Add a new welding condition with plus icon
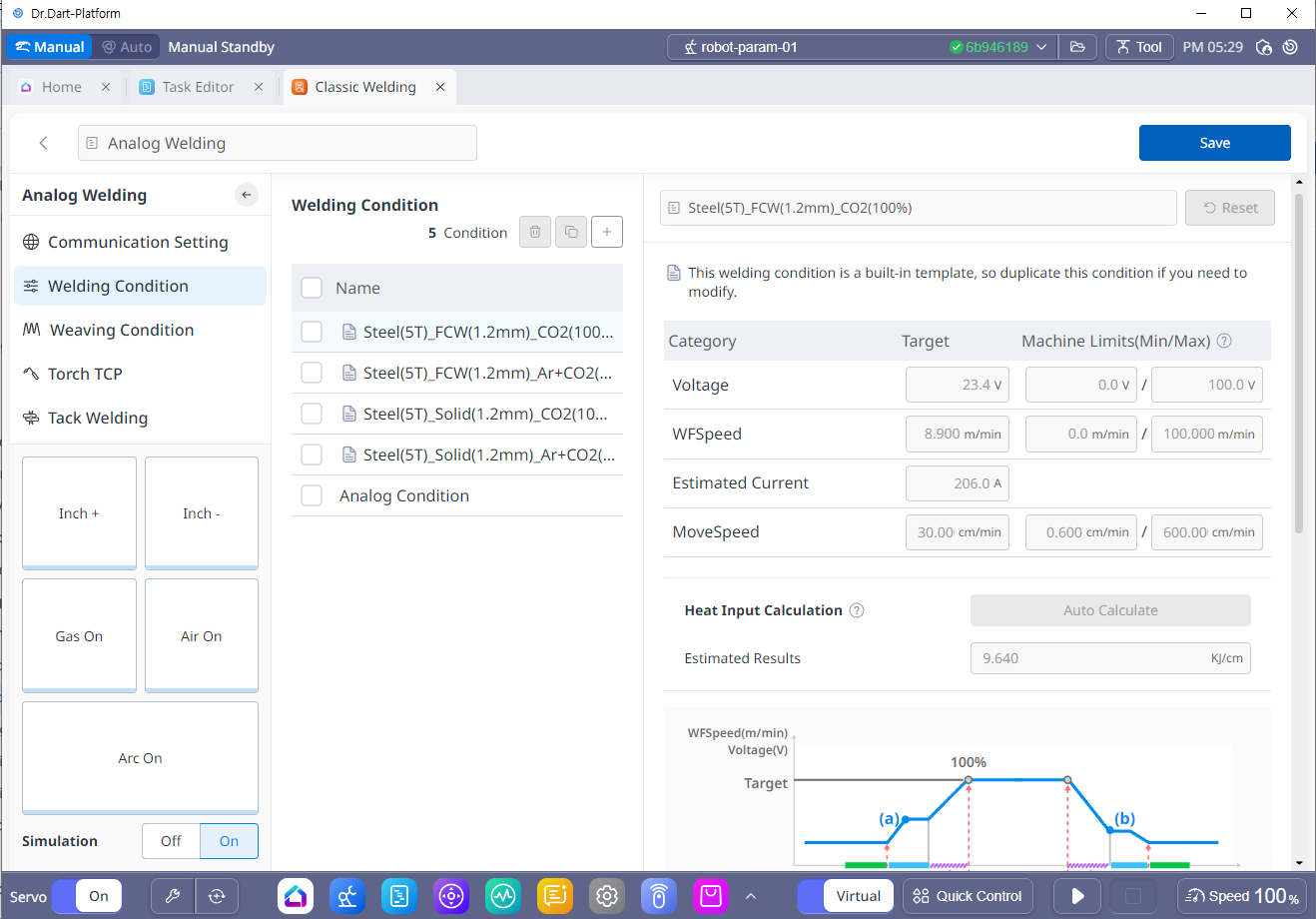 click(607, 232)
